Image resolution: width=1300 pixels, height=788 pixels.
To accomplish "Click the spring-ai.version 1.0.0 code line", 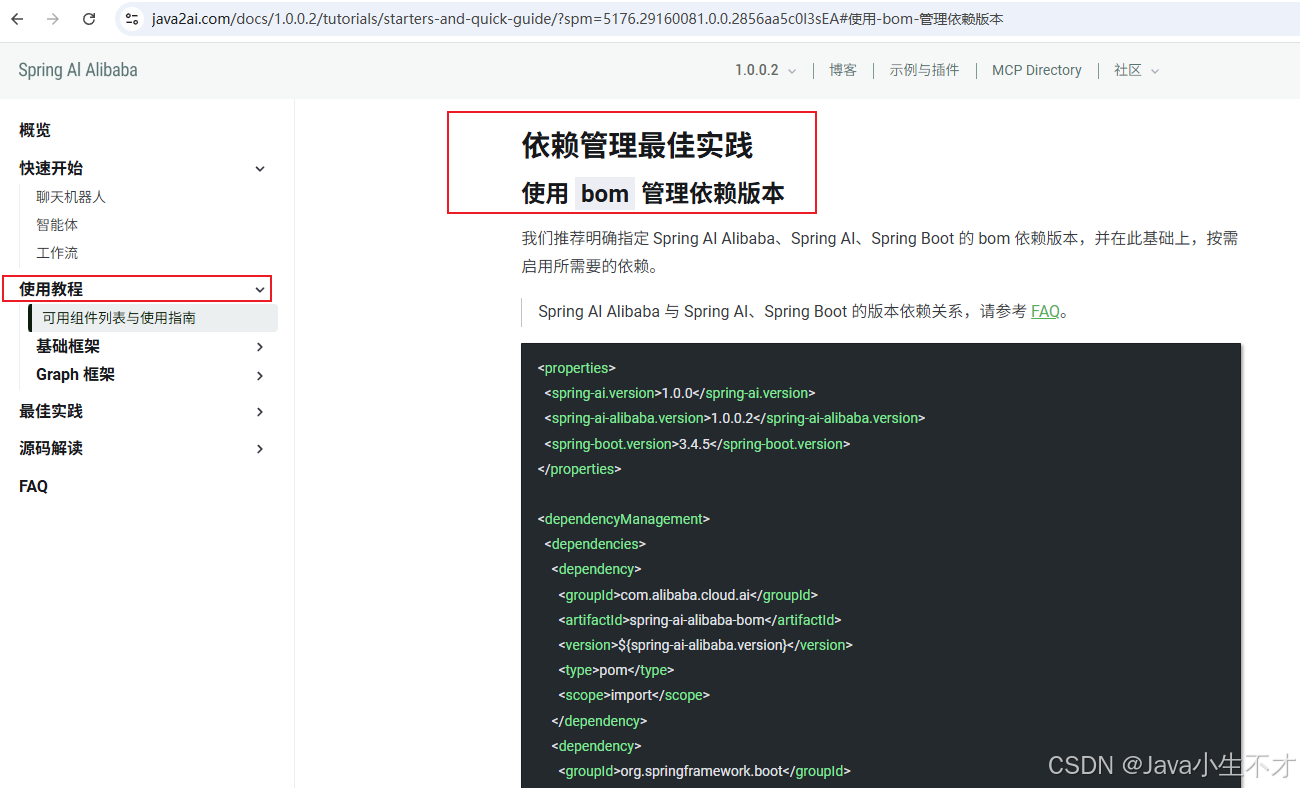I will (680, 393).
